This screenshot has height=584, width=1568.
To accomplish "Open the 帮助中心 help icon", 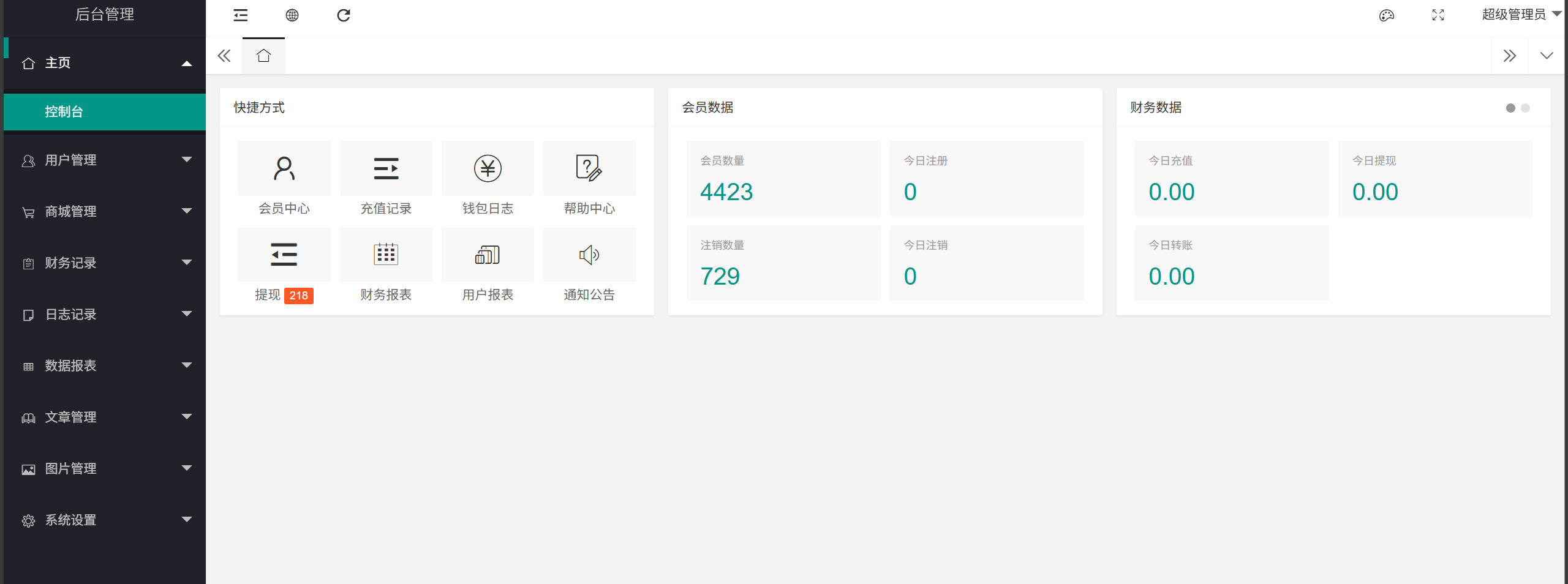I will [589, 169].
